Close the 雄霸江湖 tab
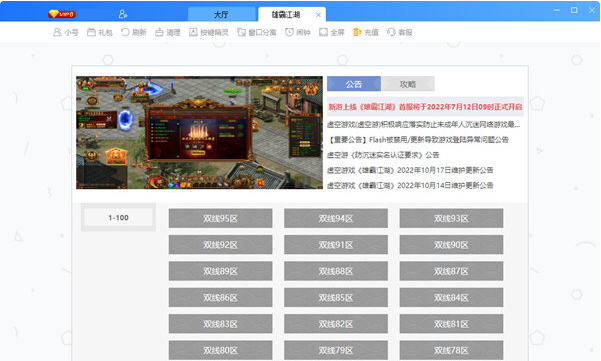Screen dimensions: 601x361 pyautogui.click(x=318, y=15)
